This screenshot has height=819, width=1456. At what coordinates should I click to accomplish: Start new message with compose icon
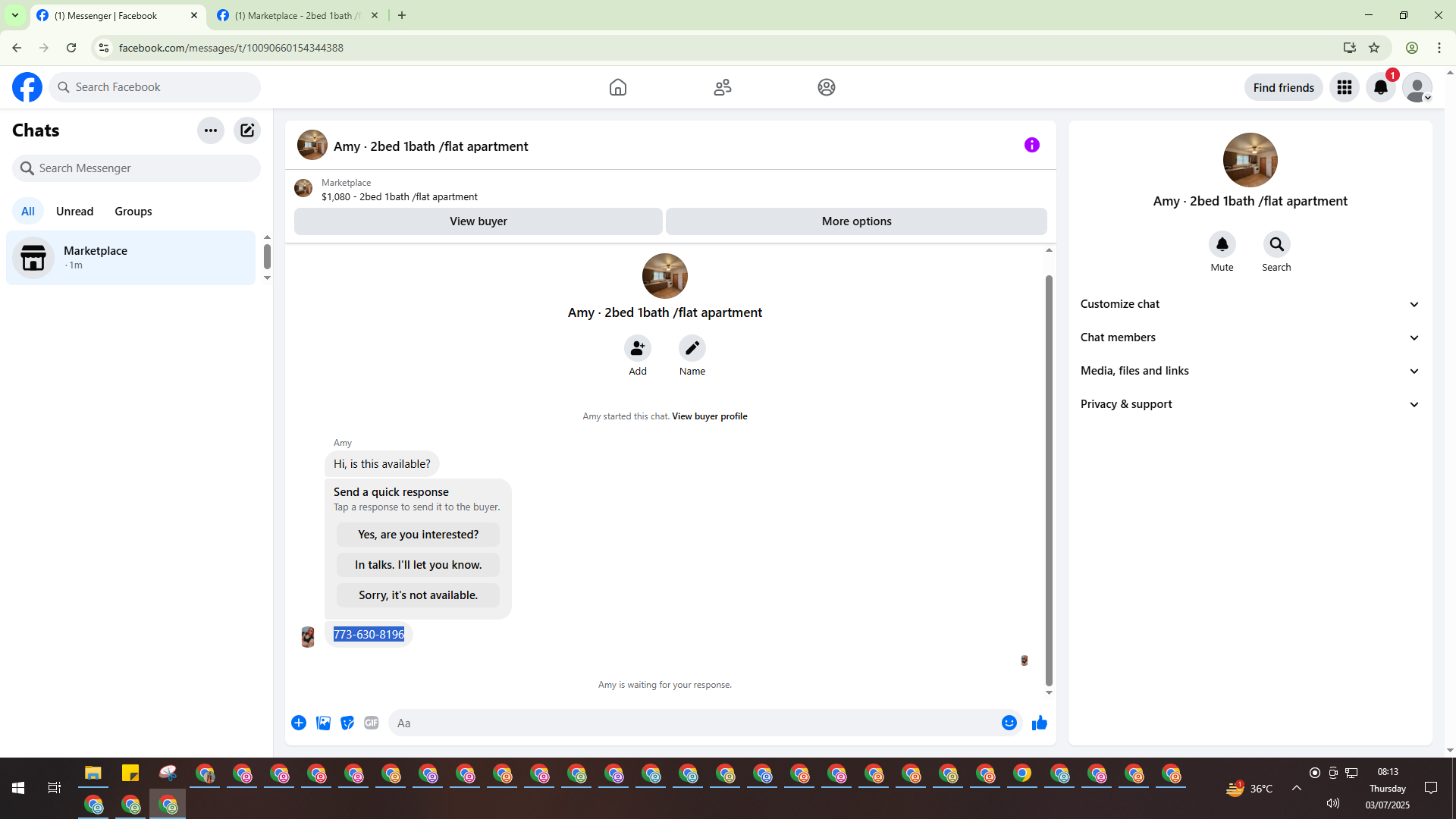pos(247,130)
